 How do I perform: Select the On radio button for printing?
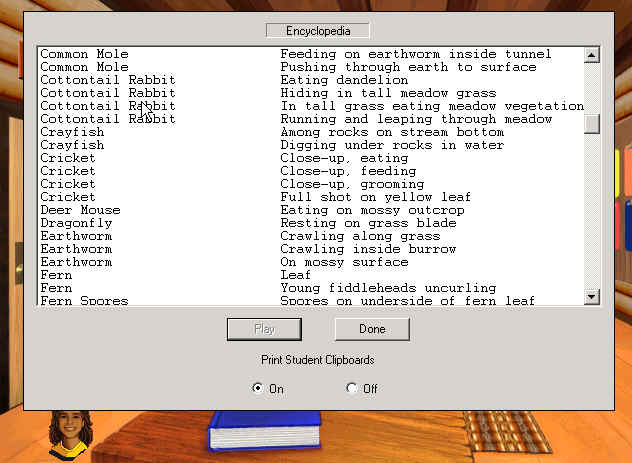[257, 388]
